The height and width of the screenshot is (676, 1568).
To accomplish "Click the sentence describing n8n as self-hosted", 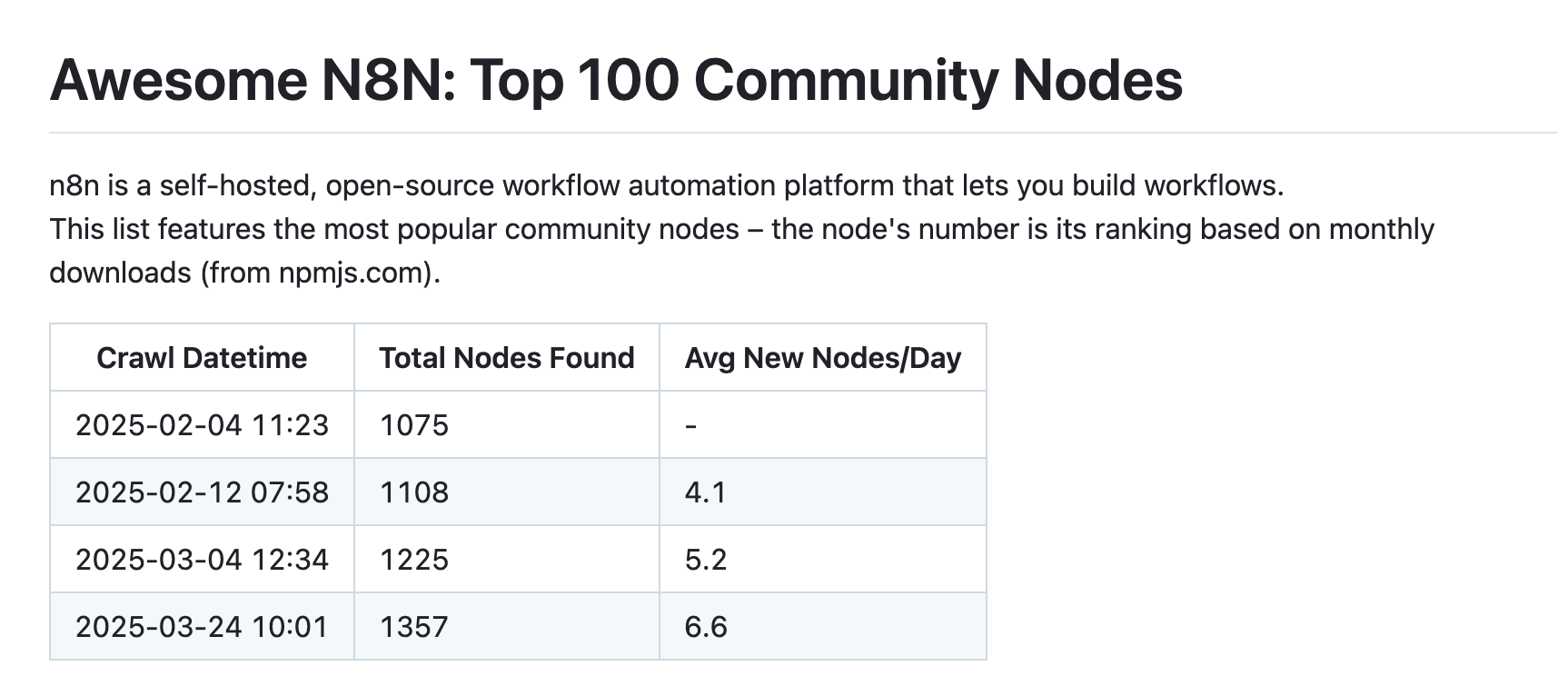I will coord(666,185).
